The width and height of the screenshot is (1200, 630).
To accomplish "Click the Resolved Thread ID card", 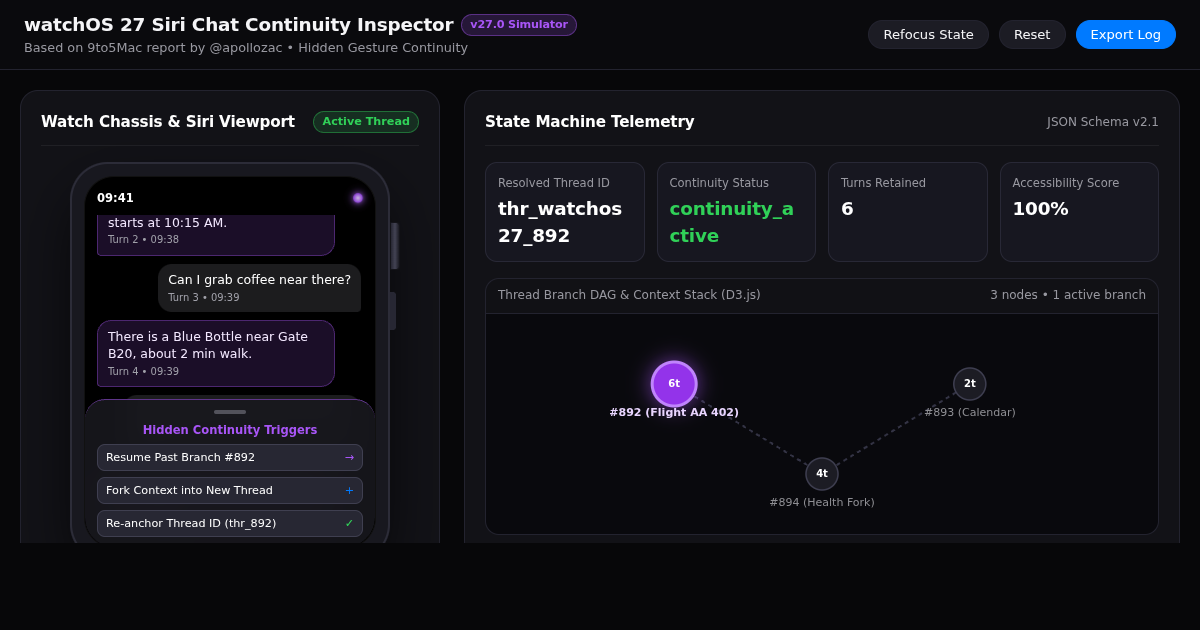I will coord(565,212).
